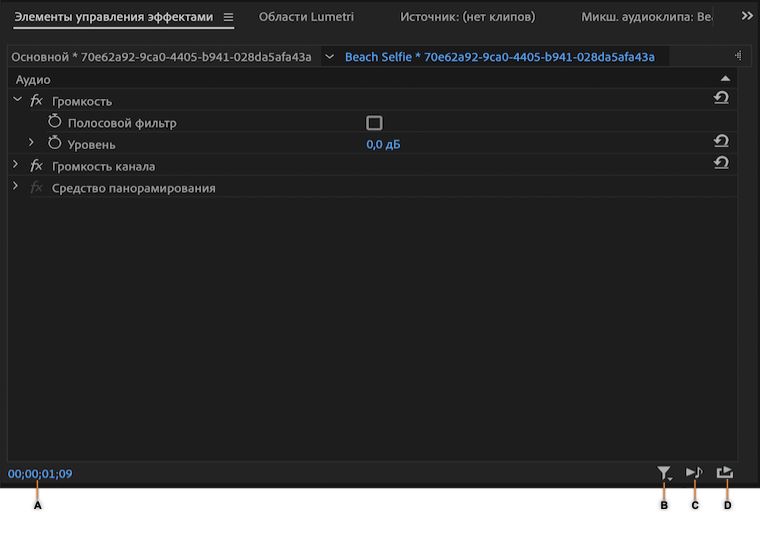Screen dimensions: 760x548
Task: Select the Полосовой фильтр label
Action: (122, 123)
